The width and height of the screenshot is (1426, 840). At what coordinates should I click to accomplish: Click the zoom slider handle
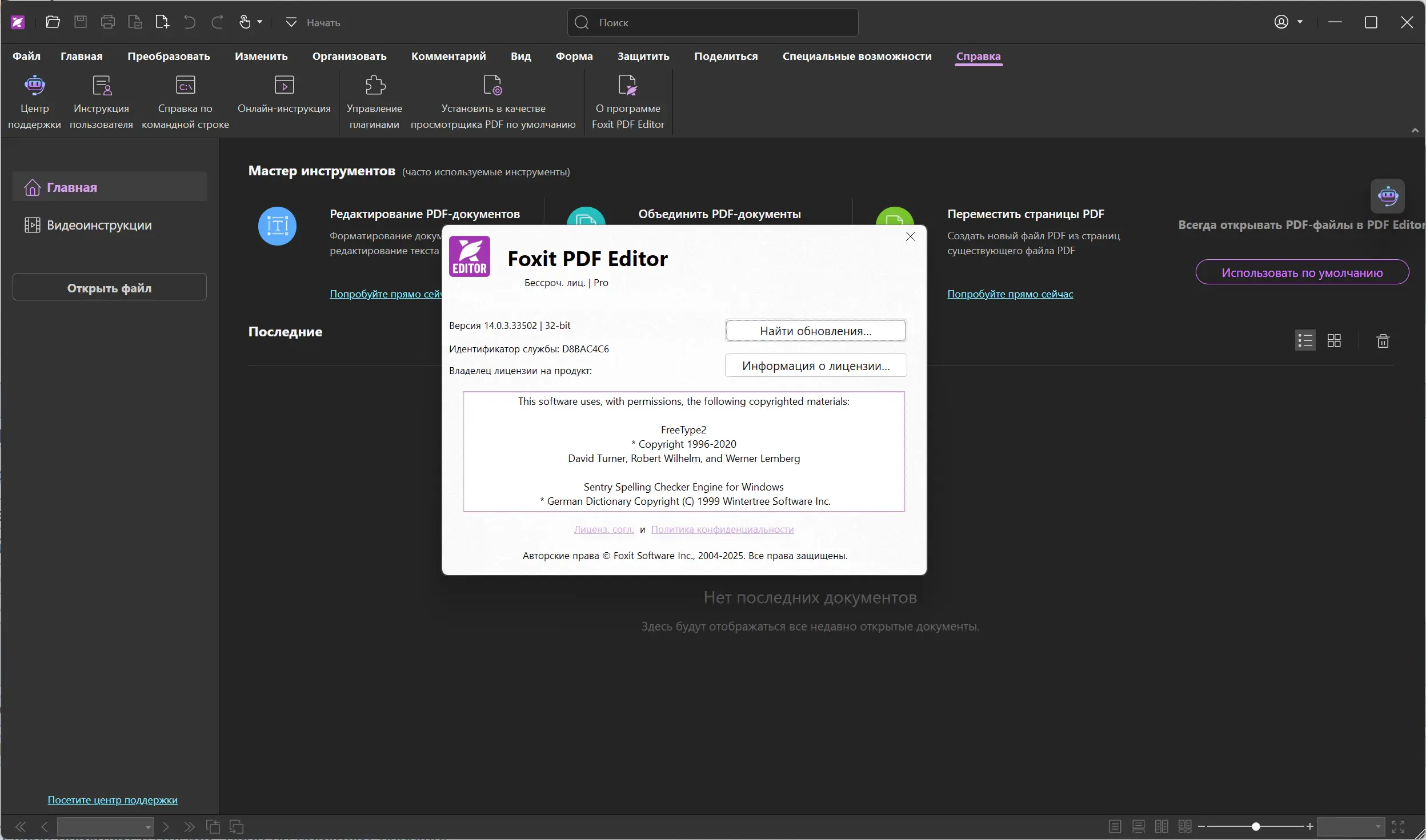pyautogui.click(x=1256, y=826)
